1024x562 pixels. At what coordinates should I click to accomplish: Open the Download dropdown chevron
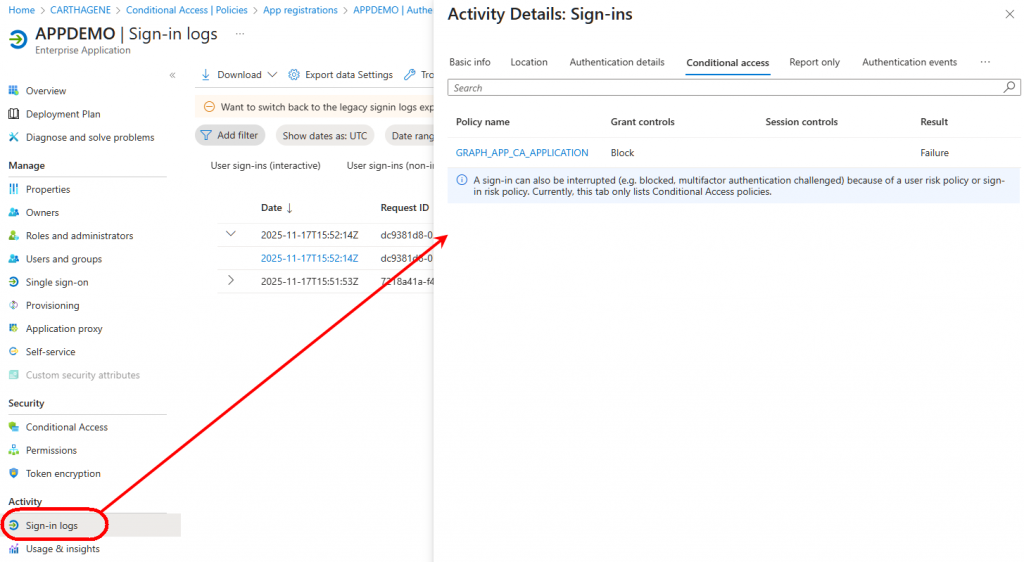[272, 74]
